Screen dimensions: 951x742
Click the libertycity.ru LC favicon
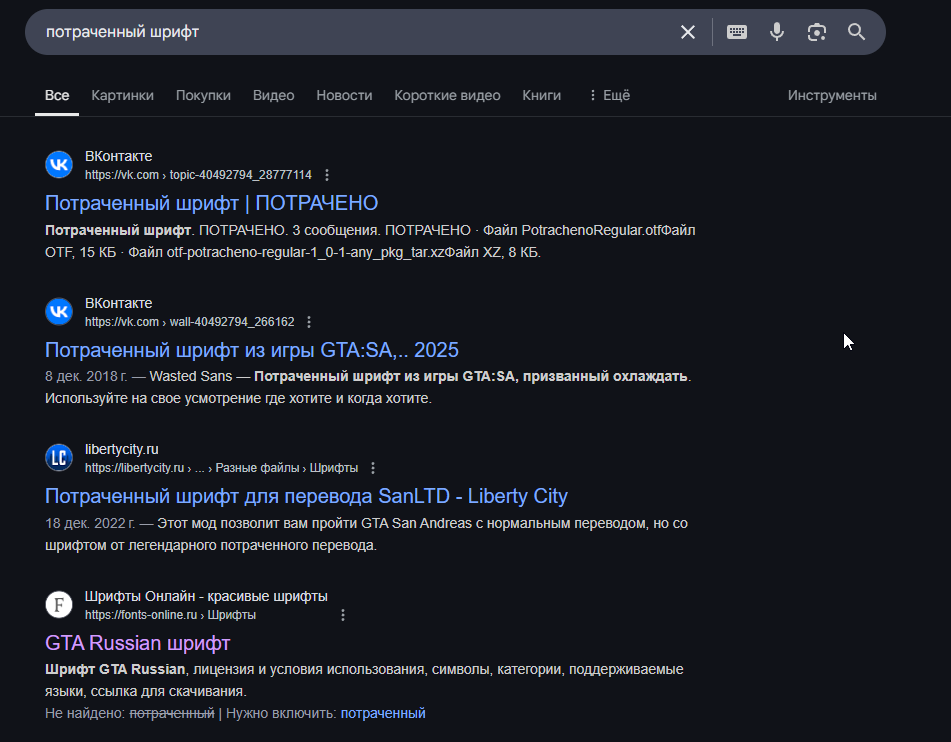pyautogui.click(x=60, y=458)
